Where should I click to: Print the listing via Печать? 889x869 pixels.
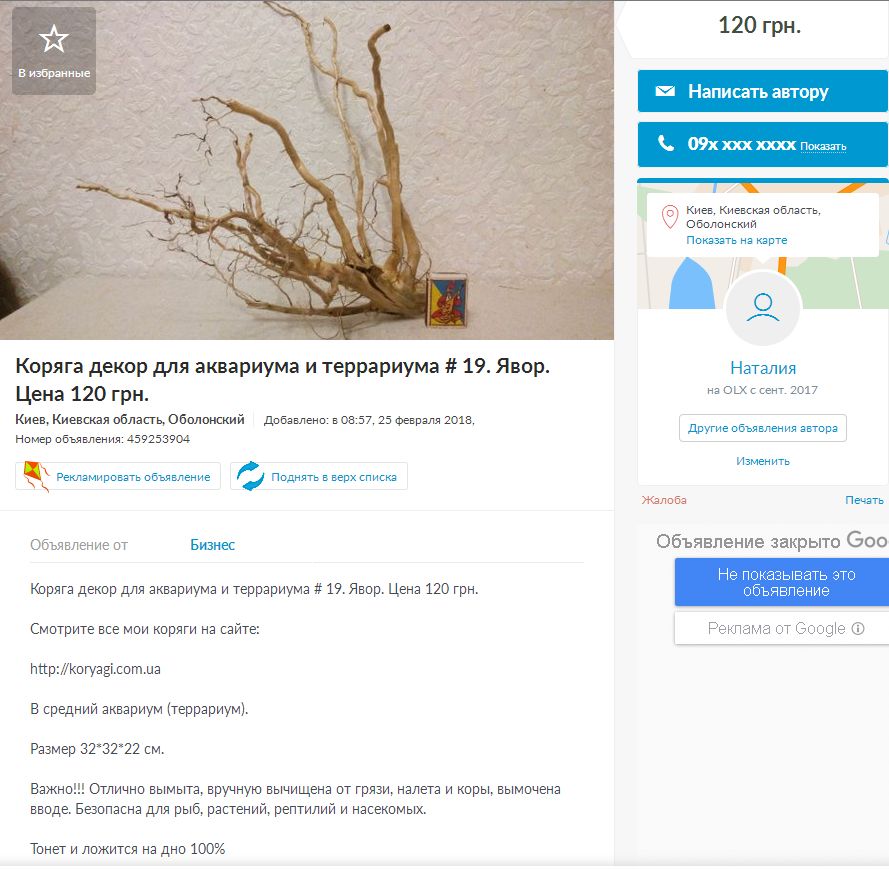coord(864,500)
